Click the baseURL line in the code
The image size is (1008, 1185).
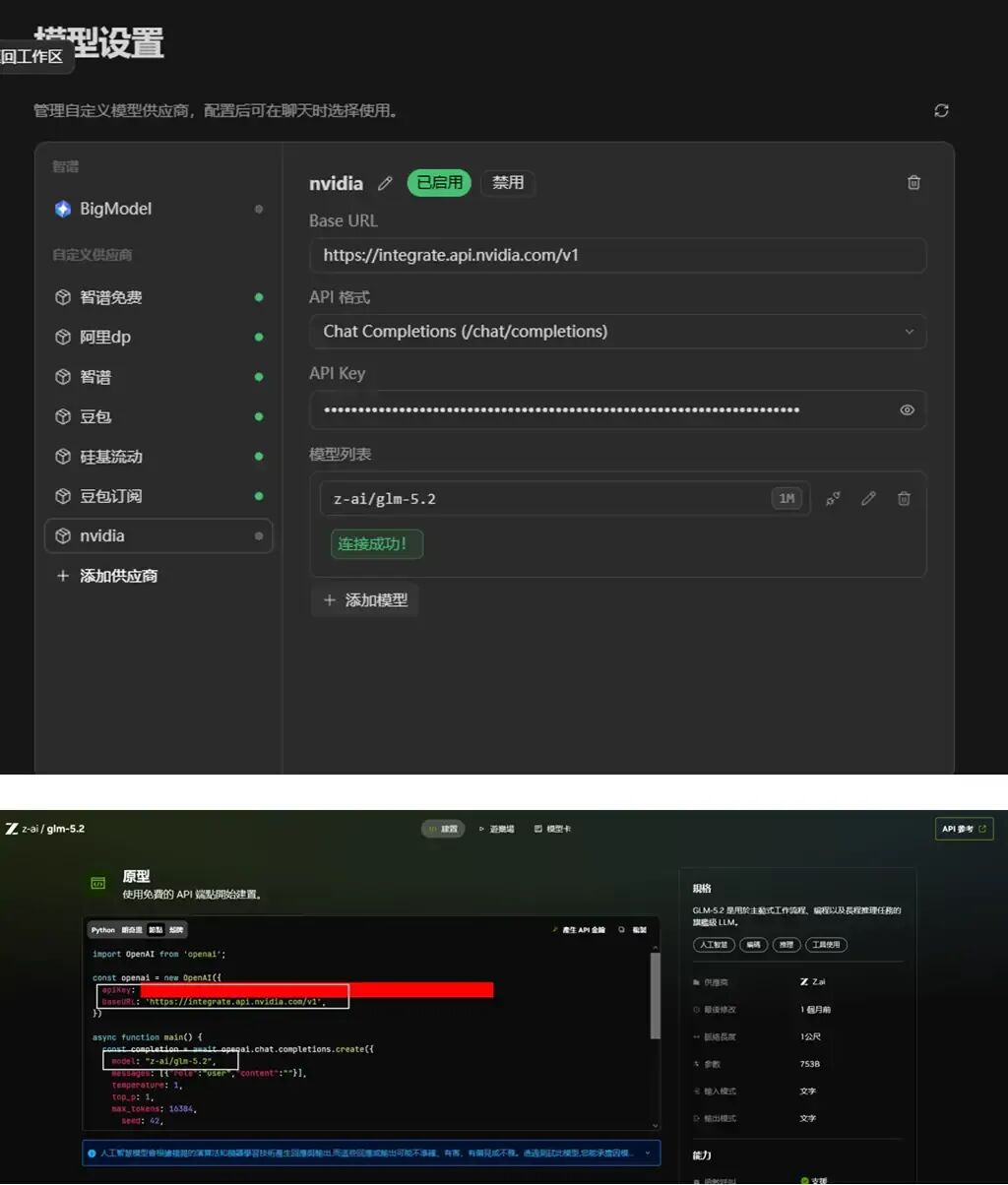(x=213, y=1002)
